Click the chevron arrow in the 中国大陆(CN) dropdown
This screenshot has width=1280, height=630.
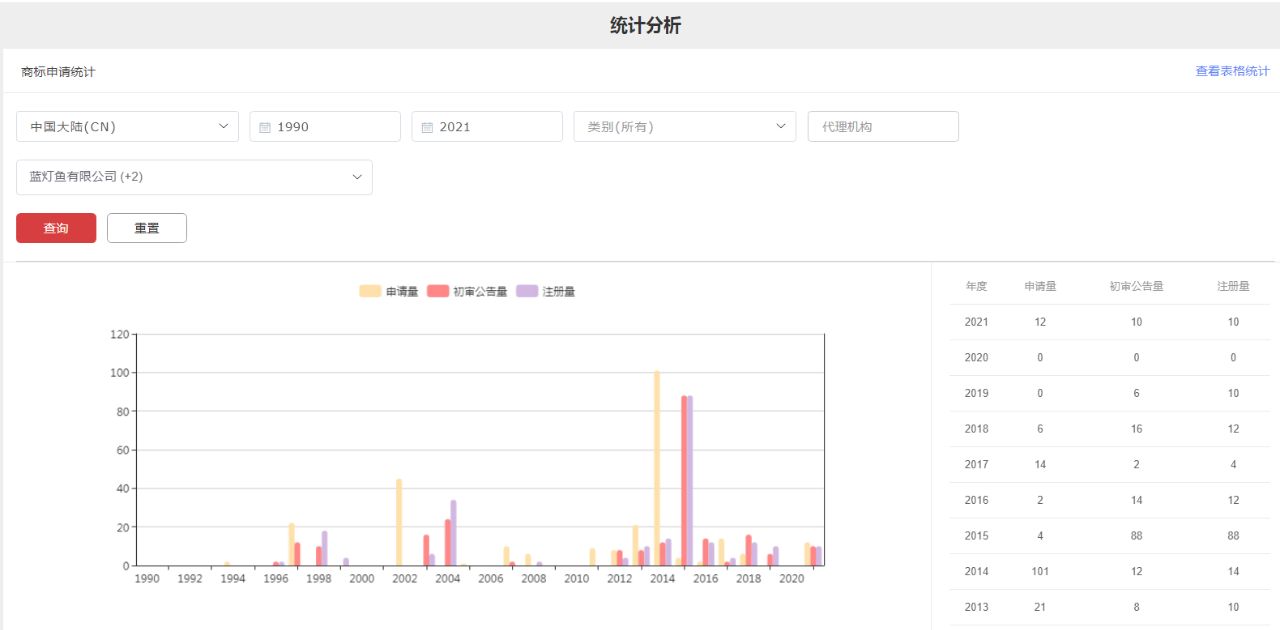(223, 127)
